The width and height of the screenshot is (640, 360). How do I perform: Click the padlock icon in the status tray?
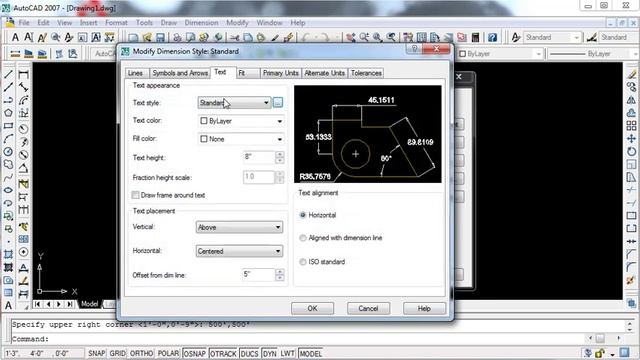click(x=600, y=353)
